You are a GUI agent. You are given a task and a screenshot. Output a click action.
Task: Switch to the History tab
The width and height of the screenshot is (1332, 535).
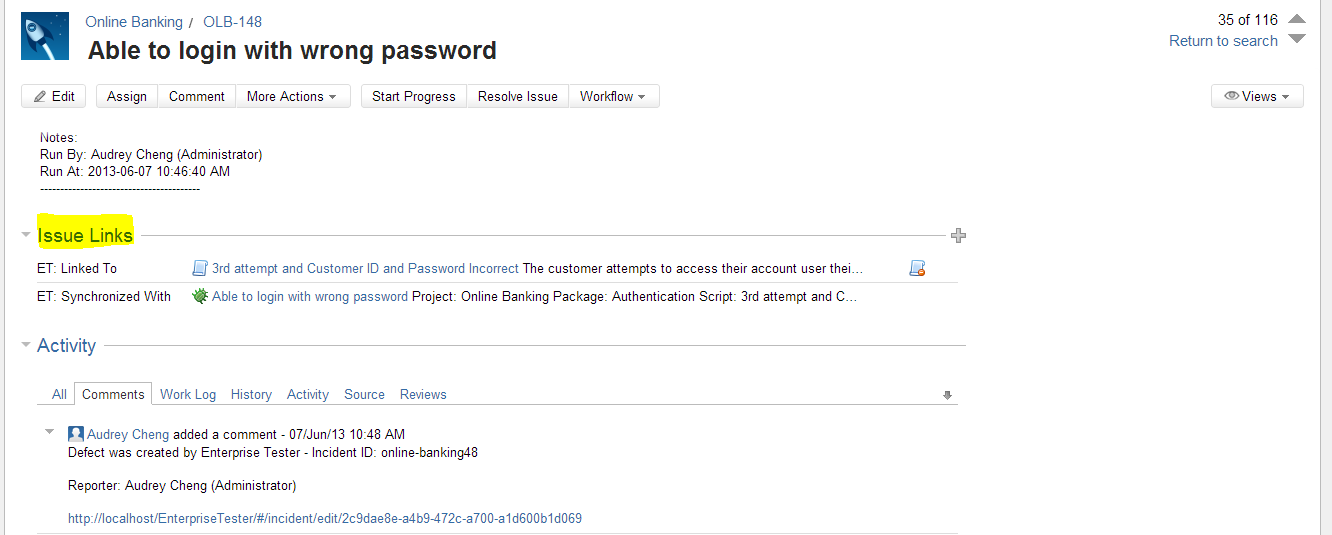[x=251, y=394]
